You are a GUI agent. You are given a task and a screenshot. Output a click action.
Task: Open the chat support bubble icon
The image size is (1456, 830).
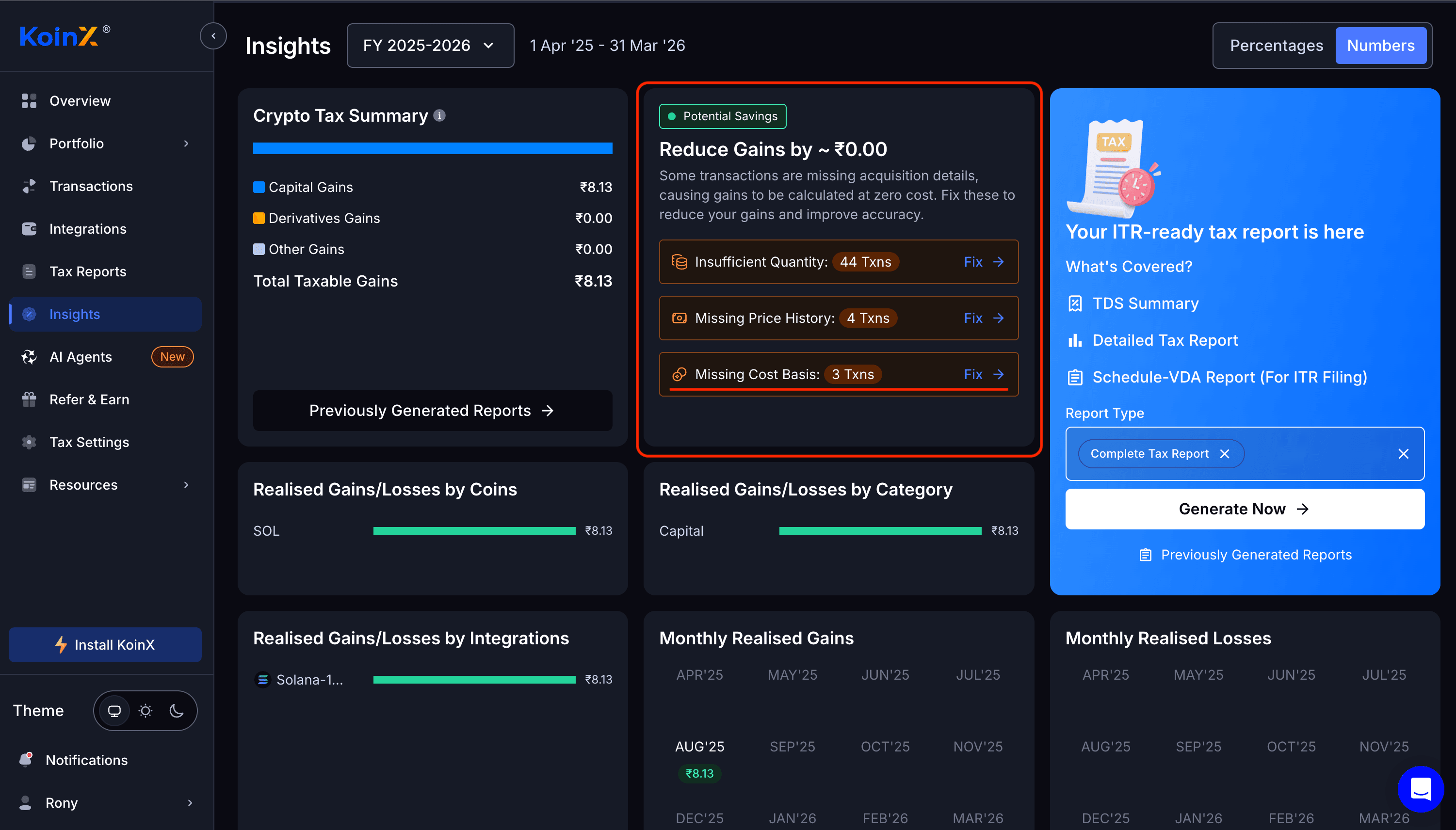point(1420,789)
